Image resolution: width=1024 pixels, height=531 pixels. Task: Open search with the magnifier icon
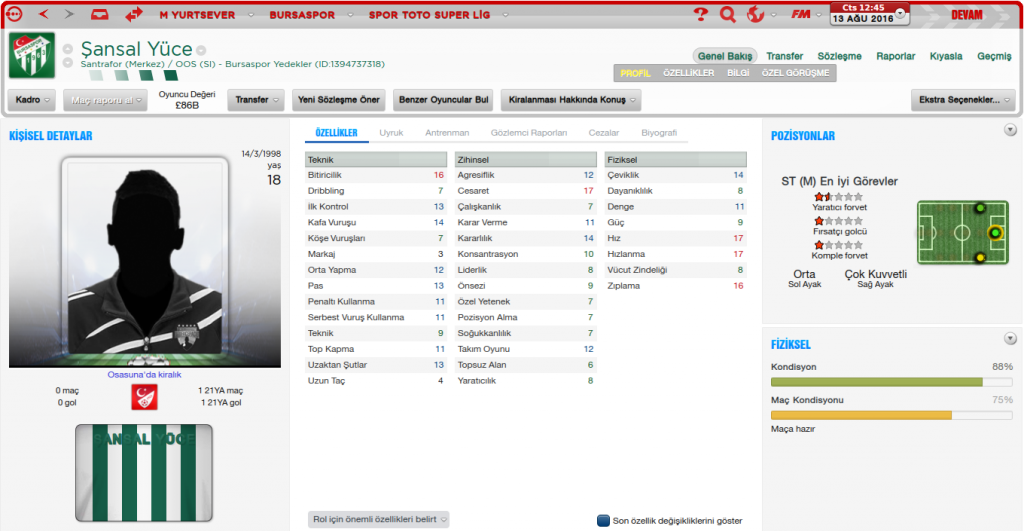click(728, 14)
